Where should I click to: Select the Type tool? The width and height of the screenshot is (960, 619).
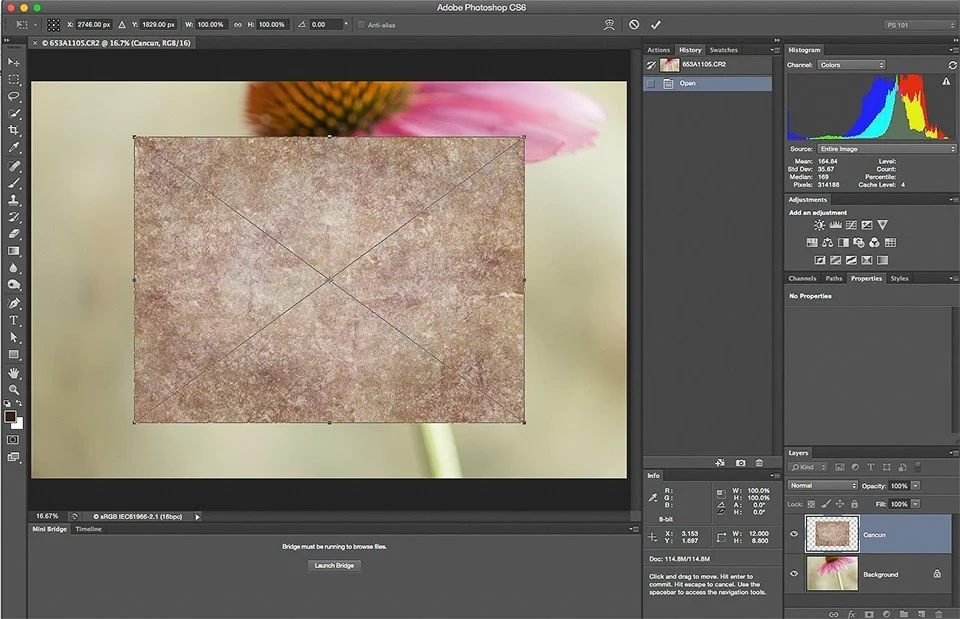(14, 320)
